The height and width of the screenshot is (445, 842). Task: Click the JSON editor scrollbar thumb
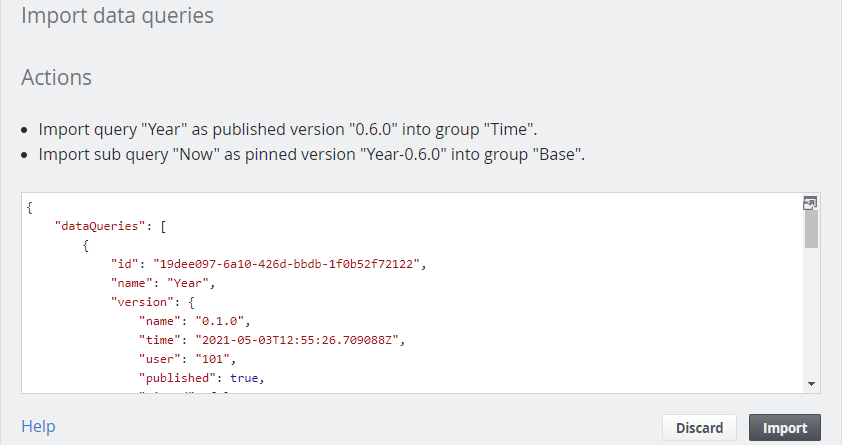pyautogui.click(x=811, y=229)
